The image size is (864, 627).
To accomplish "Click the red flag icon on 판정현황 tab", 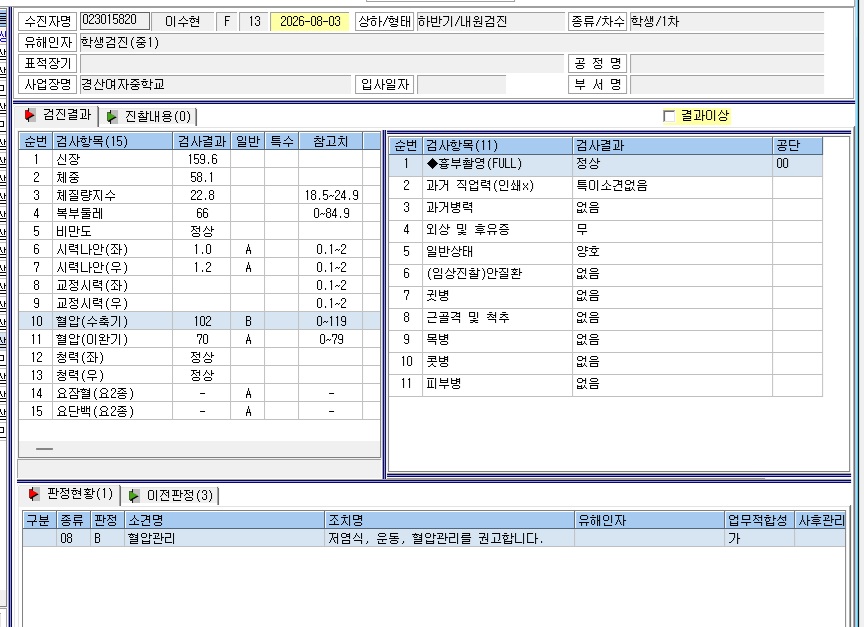I will [34, 494].
